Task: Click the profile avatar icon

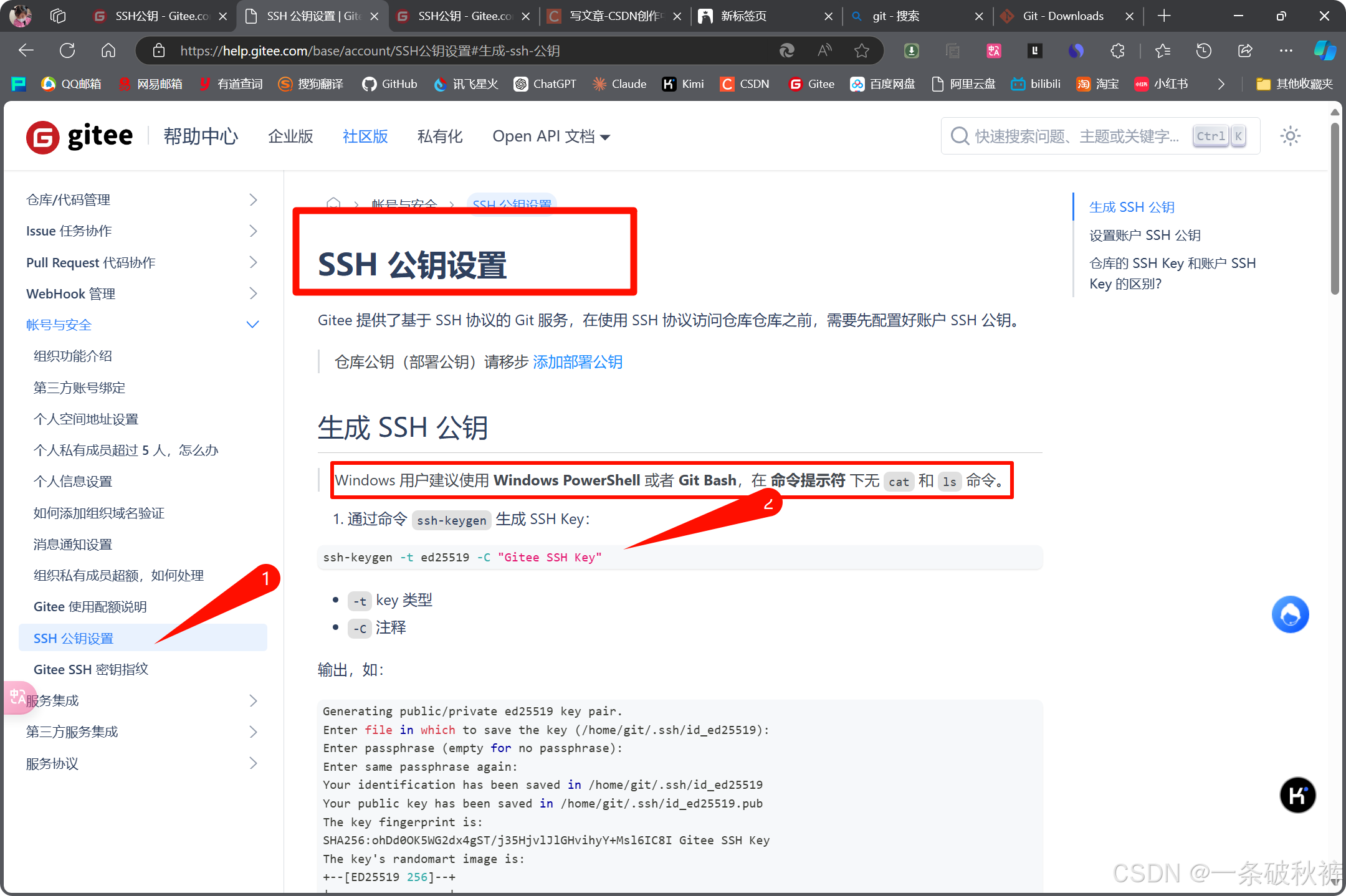Action: [x=21, y=16]
